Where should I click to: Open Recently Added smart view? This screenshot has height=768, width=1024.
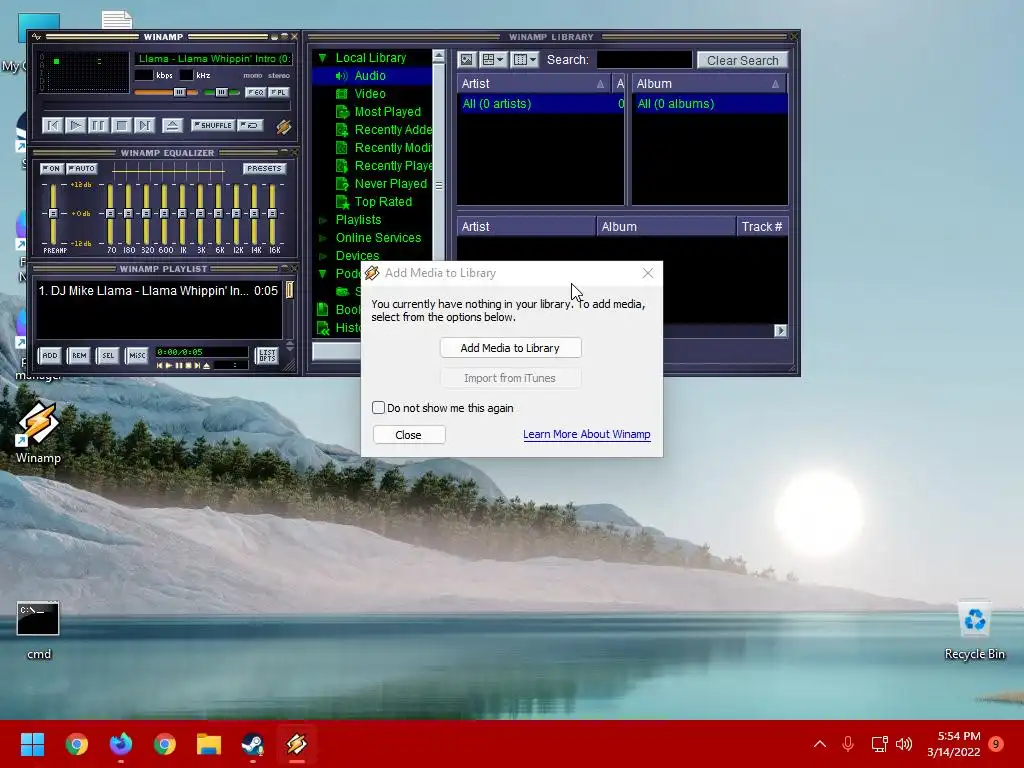tap(392, 129)
